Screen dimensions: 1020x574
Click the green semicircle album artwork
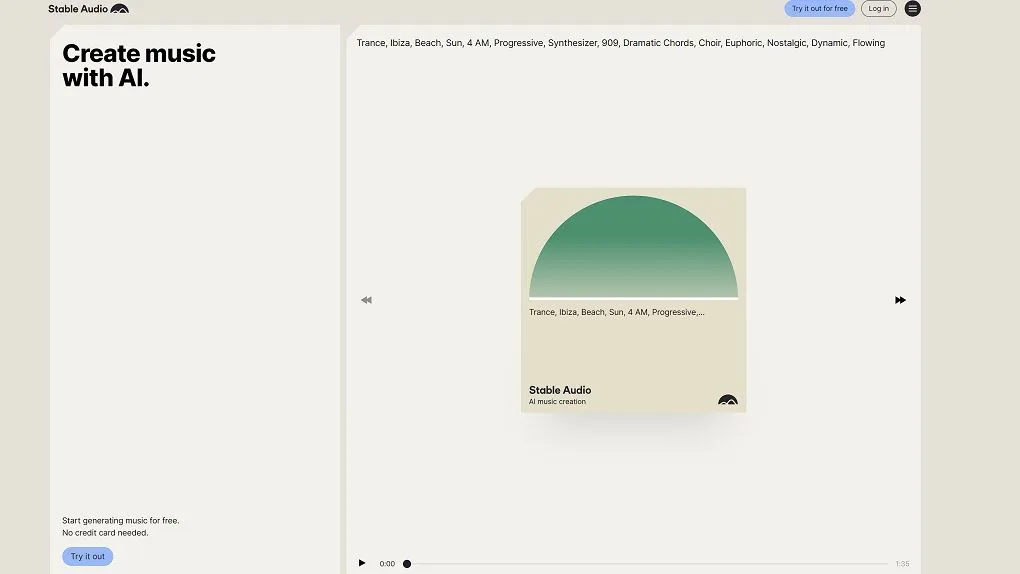pos(634,247)
